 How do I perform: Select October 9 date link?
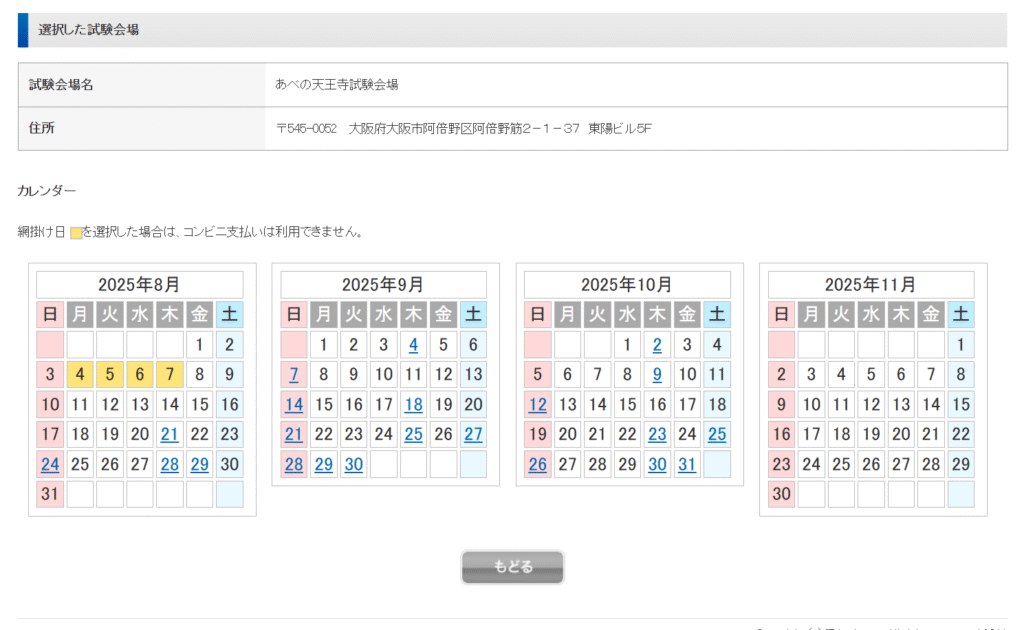[657, 375]
